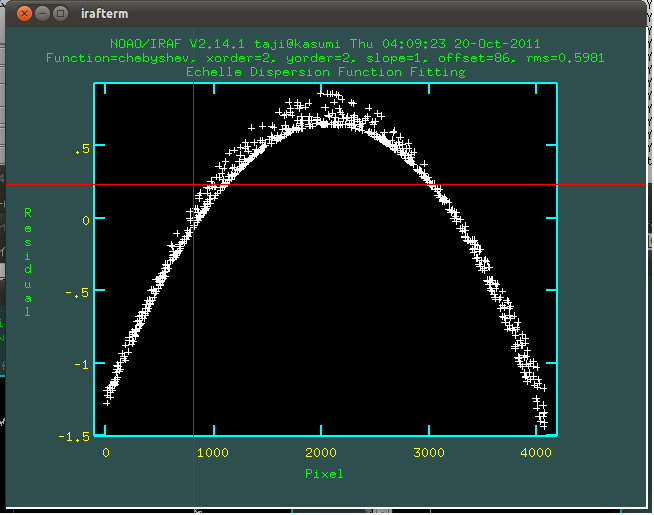This screenshot has width=654, height=515.
Task: Click the 3000 tick label on x-axis
Action: pos(429,452)
